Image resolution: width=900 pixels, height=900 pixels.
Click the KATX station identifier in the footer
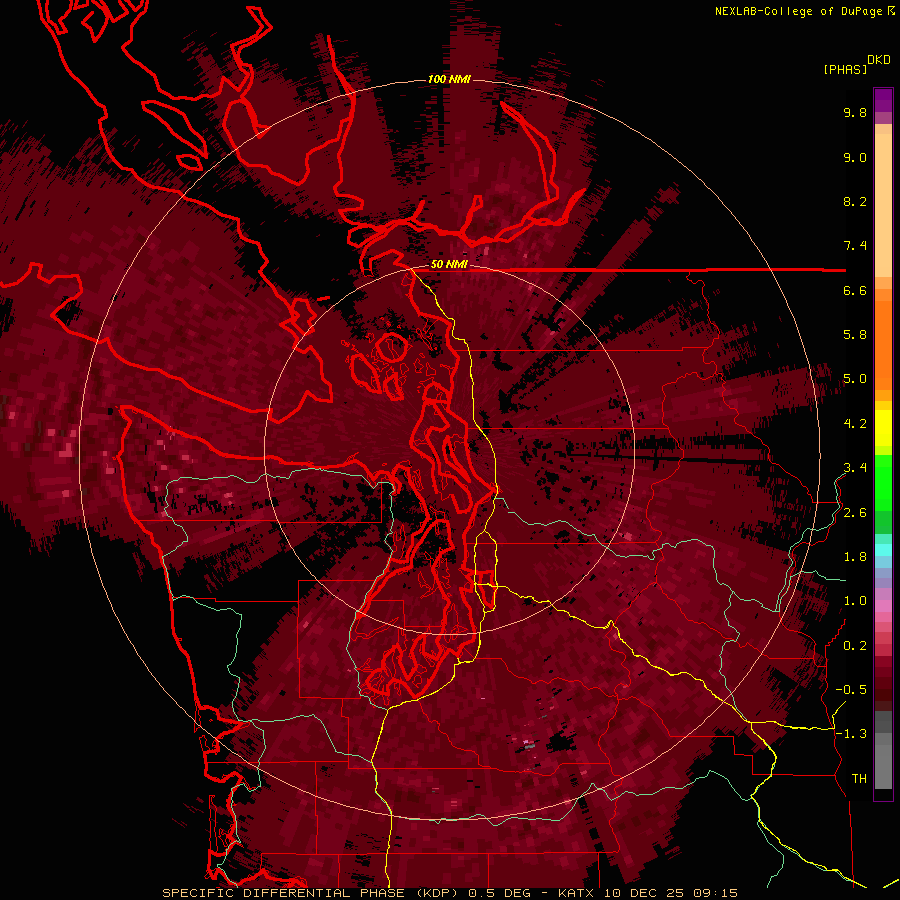pyautogui.click(x=577, y=893)
